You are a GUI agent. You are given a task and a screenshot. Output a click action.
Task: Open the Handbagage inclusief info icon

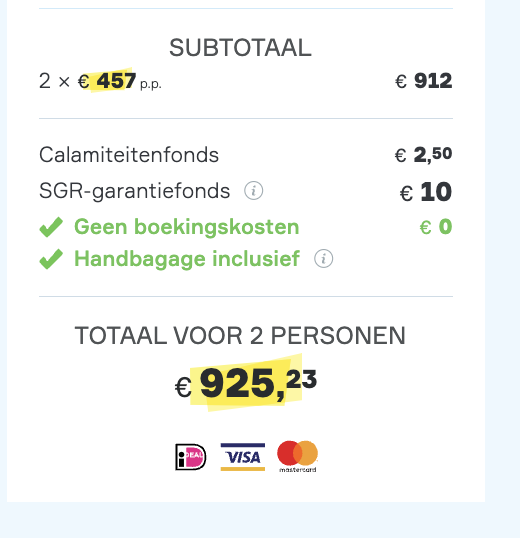coord(323,258)
